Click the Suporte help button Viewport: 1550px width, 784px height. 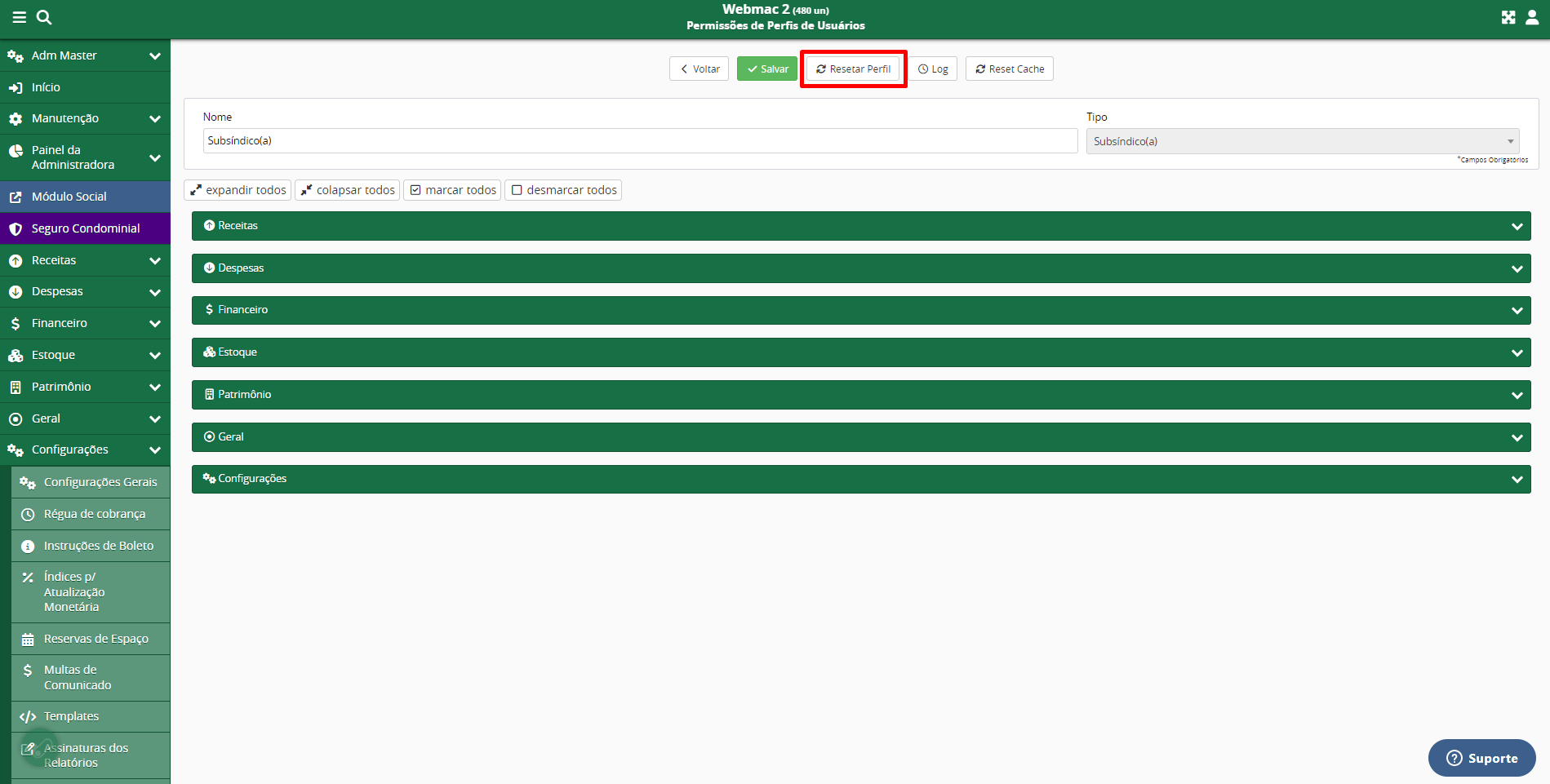(x=1481, y=758)
